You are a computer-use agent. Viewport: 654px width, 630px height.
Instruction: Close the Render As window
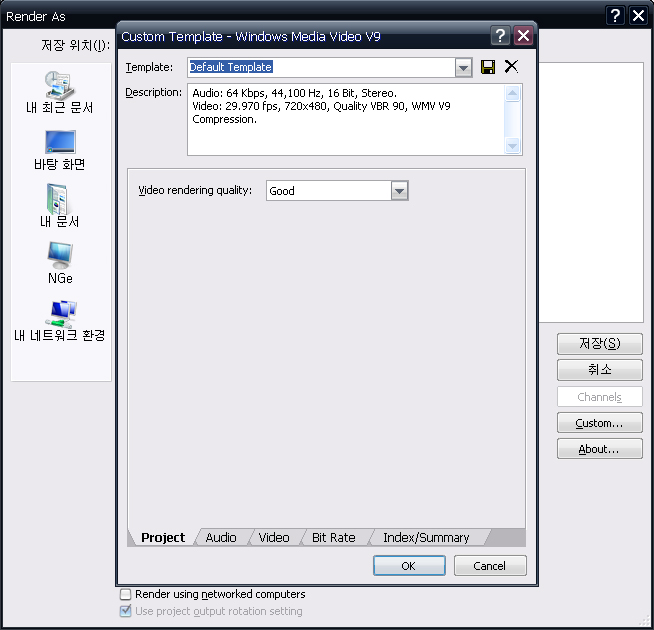pos(639,16)
